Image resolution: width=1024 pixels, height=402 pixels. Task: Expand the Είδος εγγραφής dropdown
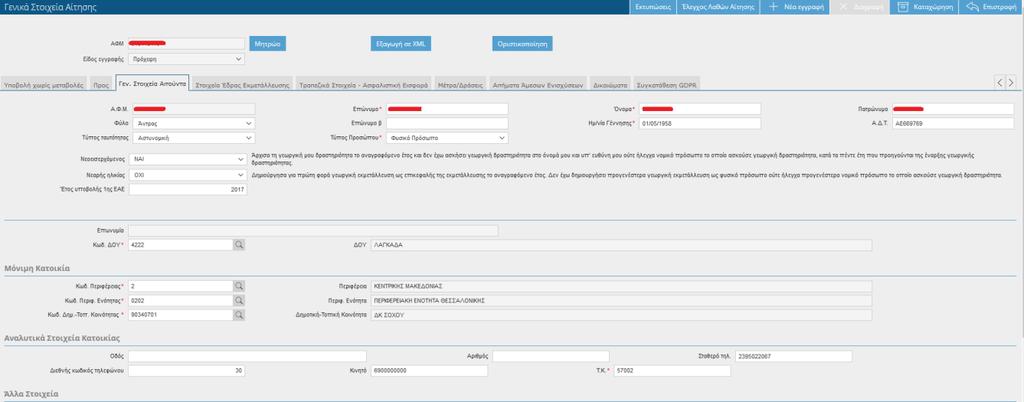(187, 59)
